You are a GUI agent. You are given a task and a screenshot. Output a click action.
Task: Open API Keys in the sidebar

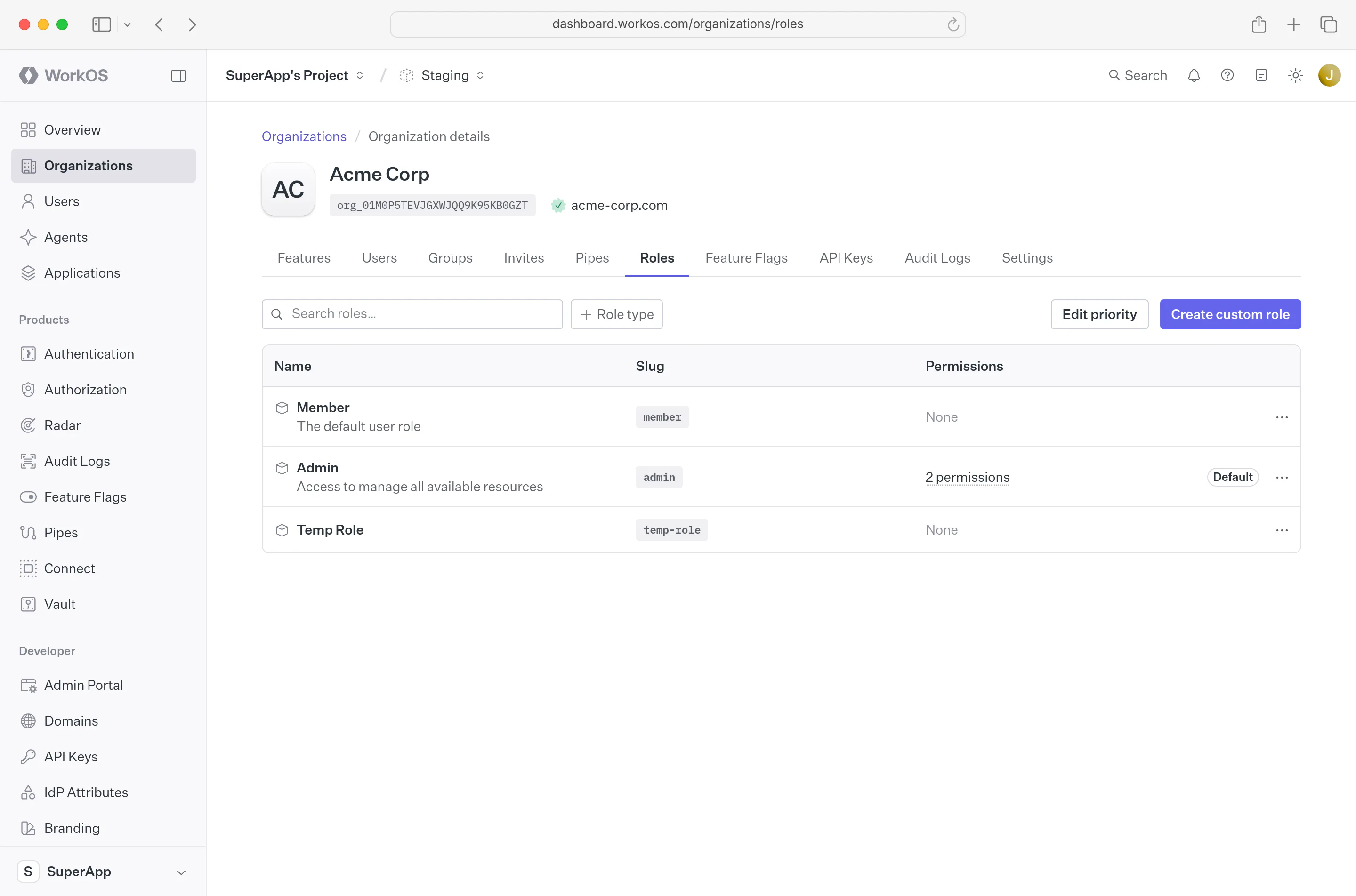click(104, 757)
